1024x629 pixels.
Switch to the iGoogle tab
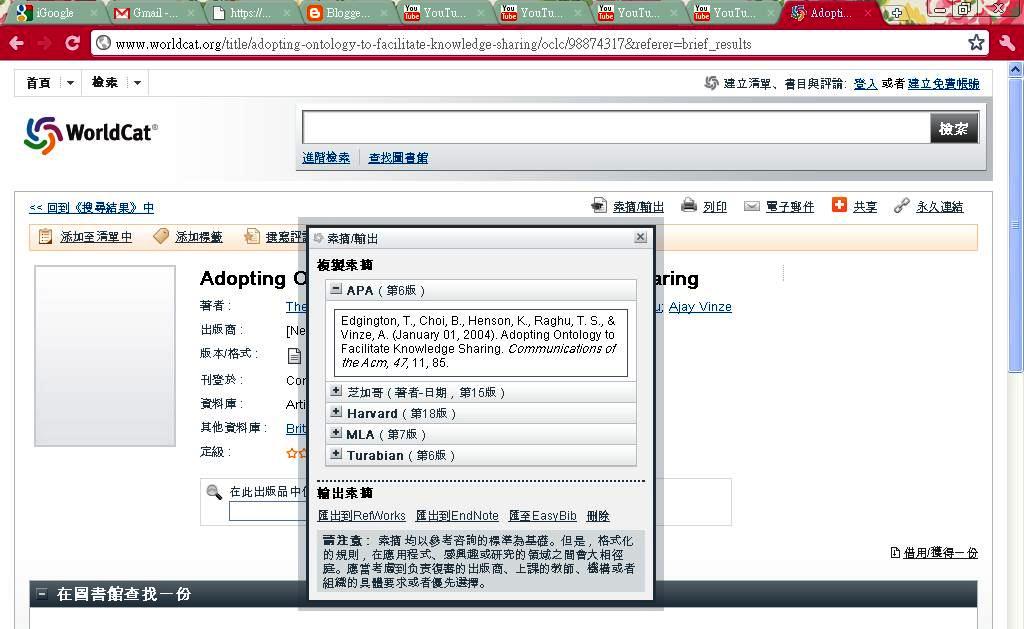tap(55, 13)
